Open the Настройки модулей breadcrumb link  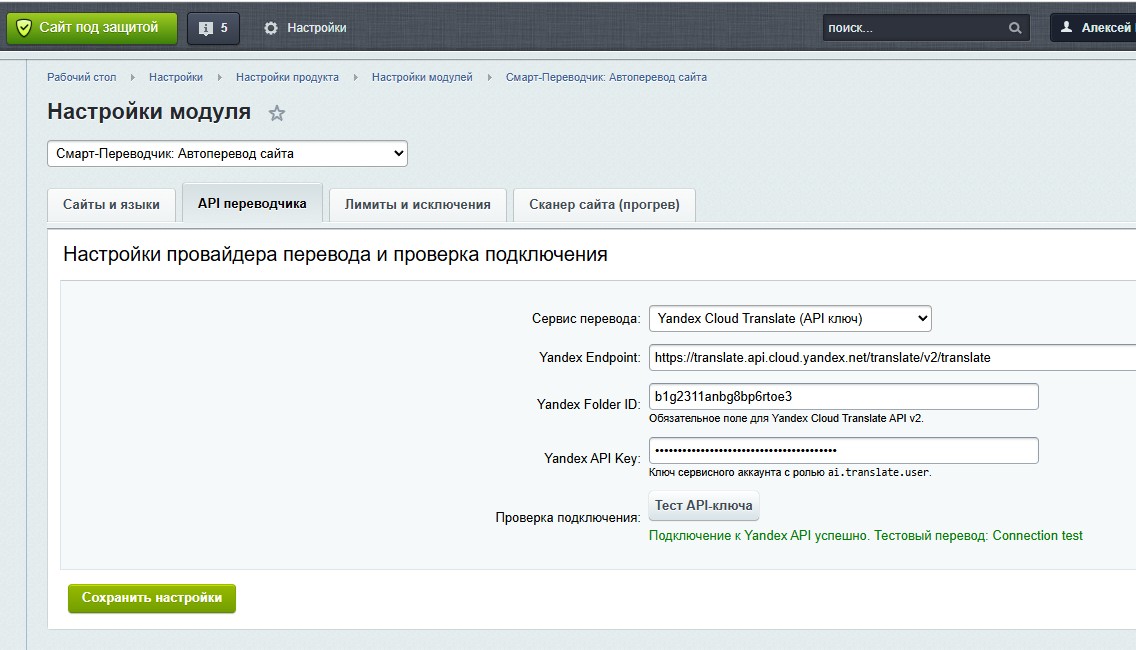tap(422, 77)
